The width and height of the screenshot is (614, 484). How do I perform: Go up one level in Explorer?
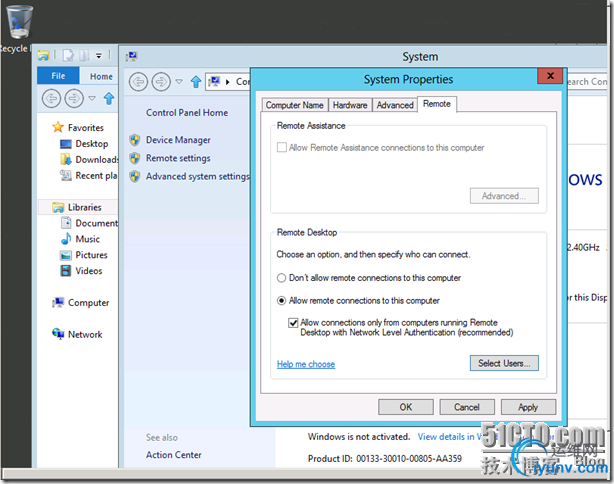coord(109,98)
